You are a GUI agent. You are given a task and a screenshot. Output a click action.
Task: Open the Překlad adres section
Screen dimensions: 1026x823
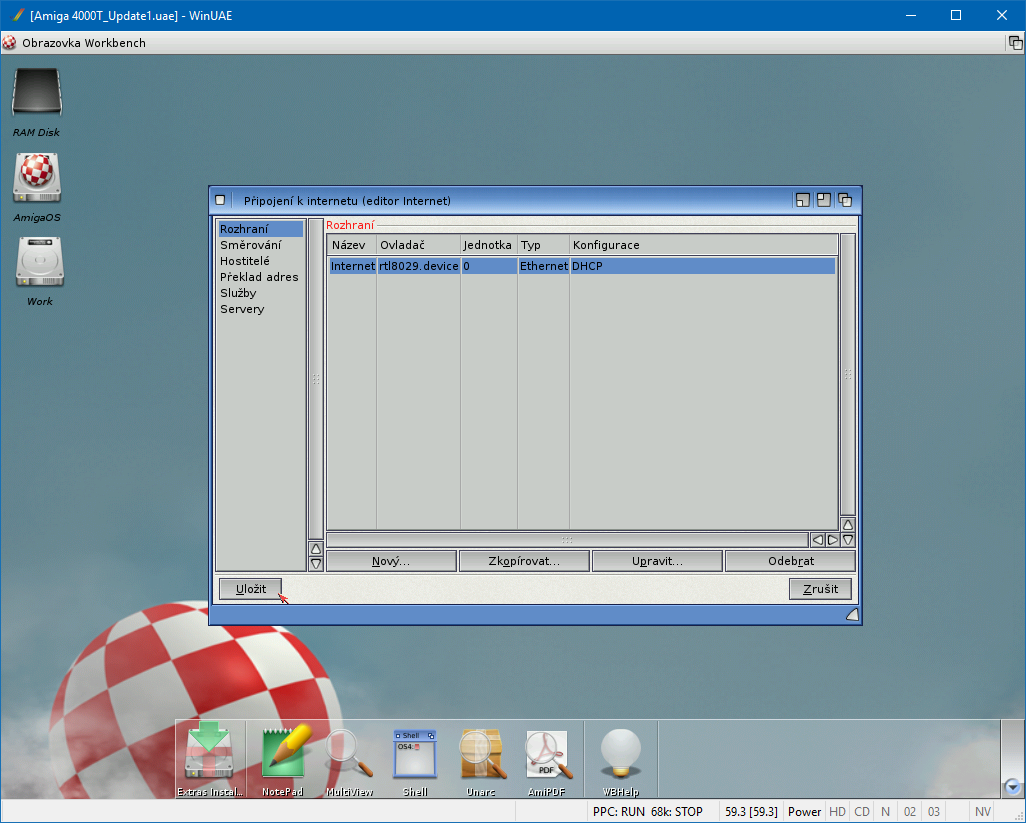pos(259,277)
